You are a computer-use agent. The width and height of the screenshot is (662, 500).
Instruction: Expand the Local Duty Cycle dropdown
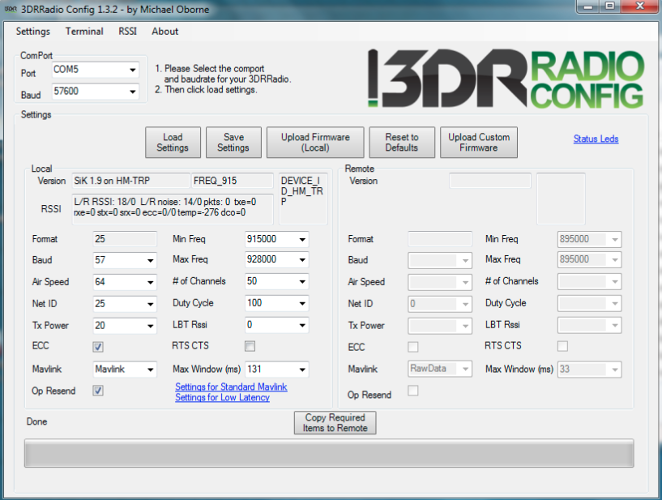point(302,303)
